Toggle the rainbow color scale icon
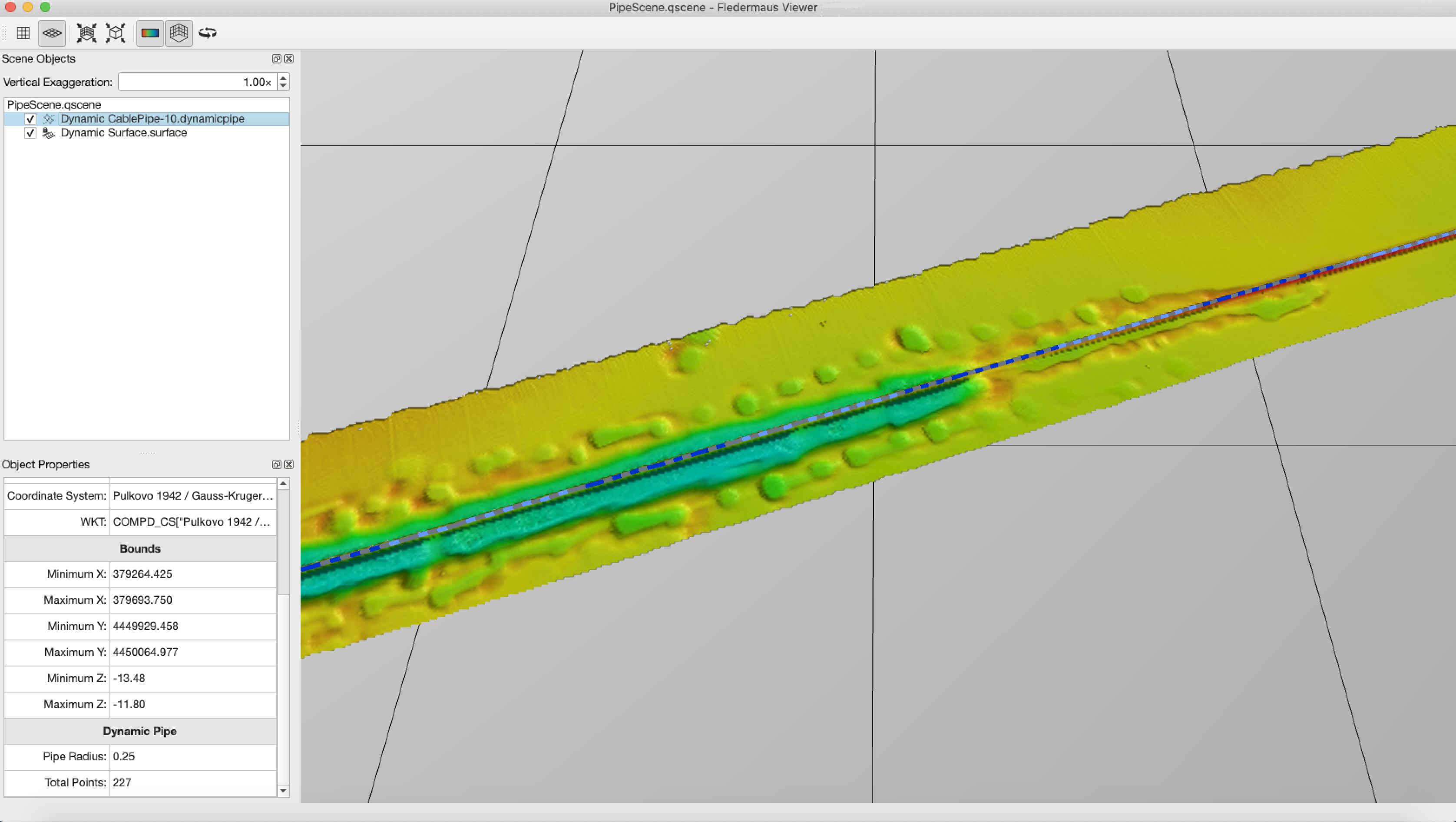Viewport: 1456px width, 822px height. [150, 33]
